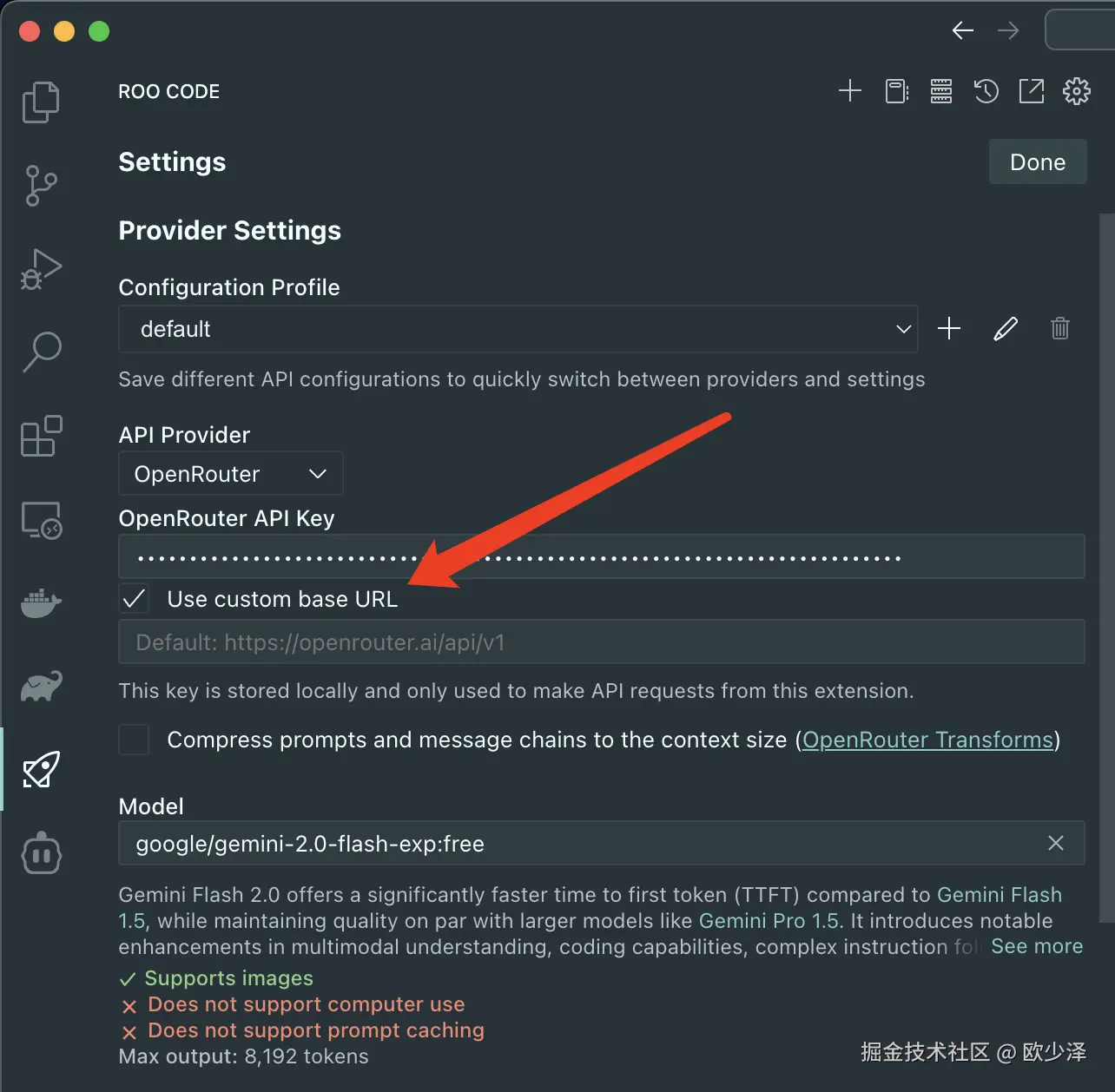Open the Source Control branch icon
This screenshot has height=1092, width=1115.
point(41,186)
